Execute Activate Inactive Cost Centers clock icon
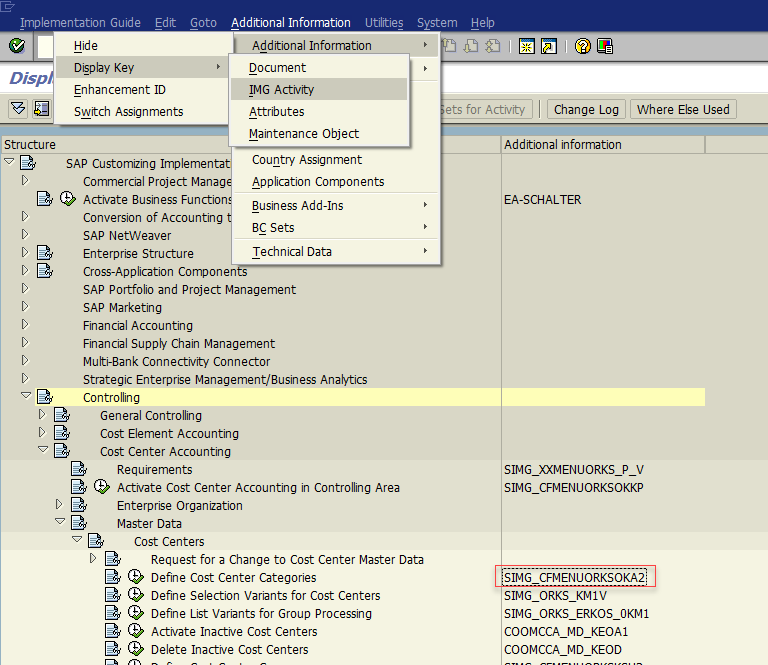Viewport: 768px width, 665px height. pos(136,631)
